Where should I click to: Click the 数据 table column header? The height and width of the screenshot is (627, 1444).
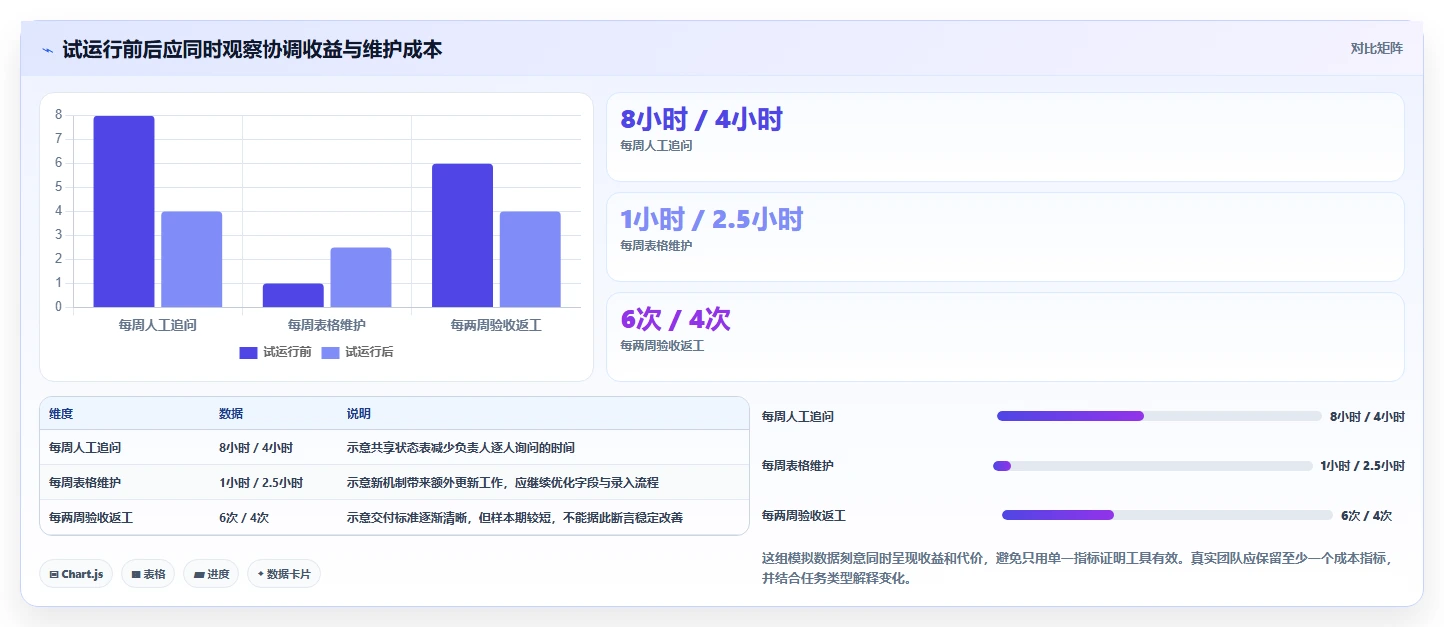pyautogui.click(x=231, y=414)
